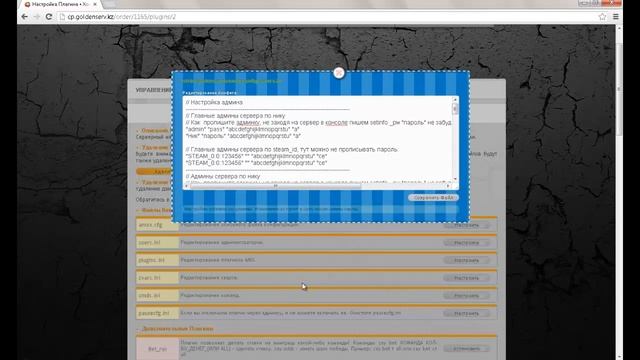Image resolution: width=640 pixels, height=360 pixels.
Task: Click the editor's scroll right arrow
Action: coord(448,186)
